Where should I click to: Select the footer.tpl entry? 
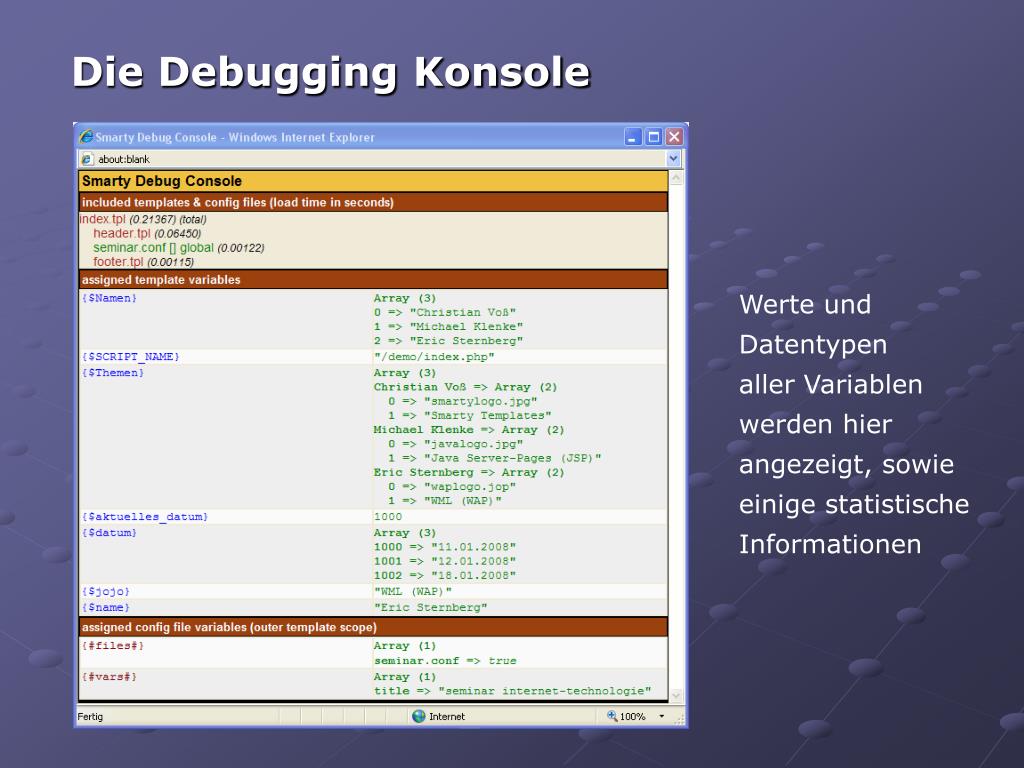118,262
